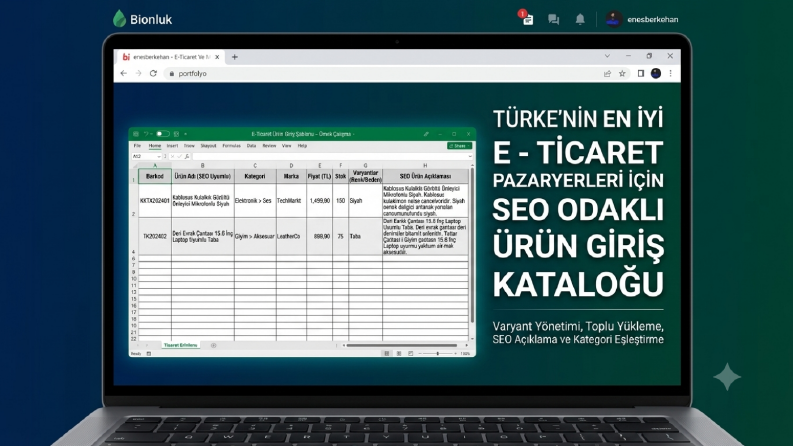The image size is (793, 446).
Task: Click the status bar macro record icon
Action: click(149, 353)
